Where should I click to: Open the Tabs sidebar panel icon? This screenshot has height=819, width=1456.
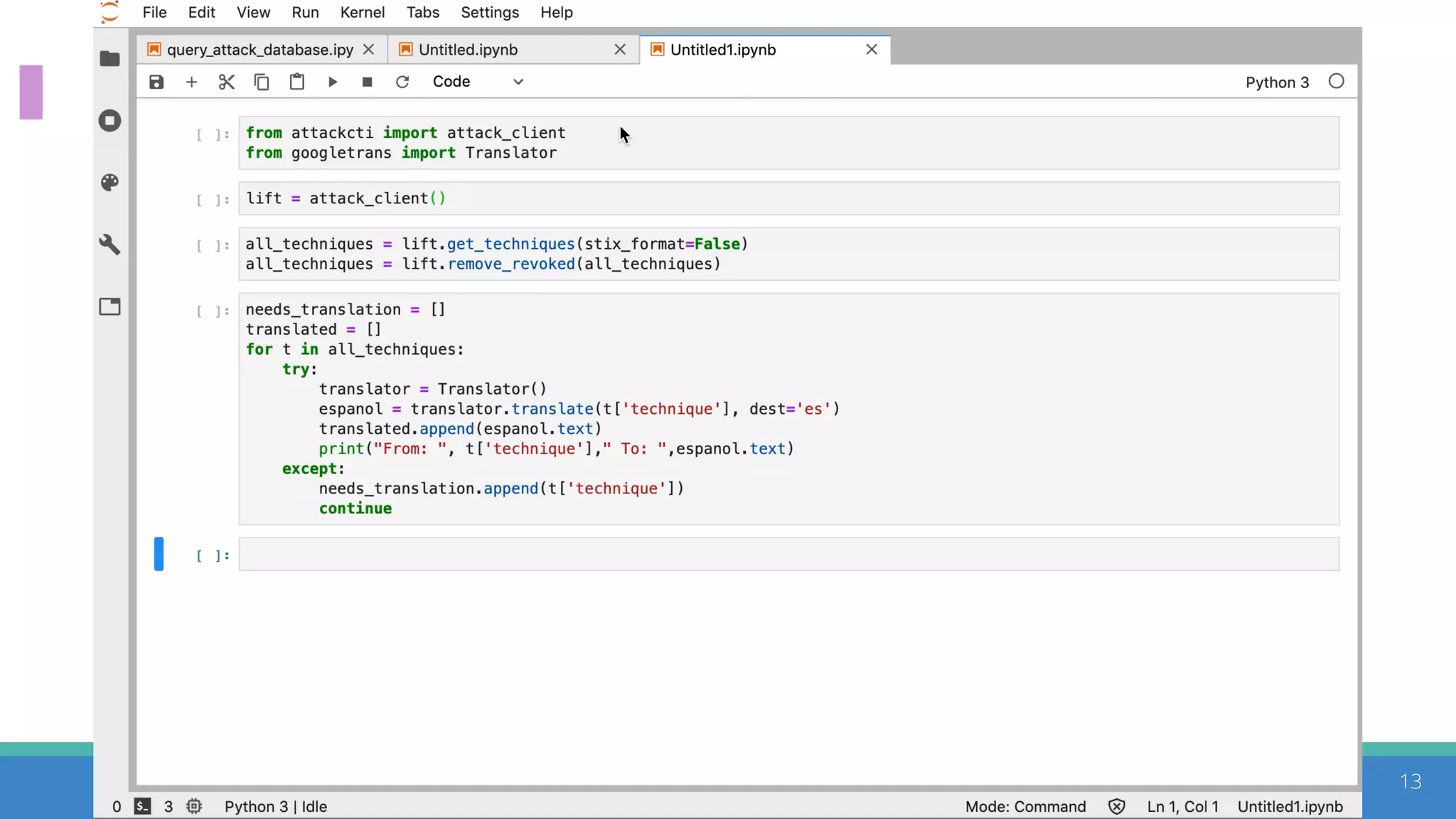tap(109, 306)
